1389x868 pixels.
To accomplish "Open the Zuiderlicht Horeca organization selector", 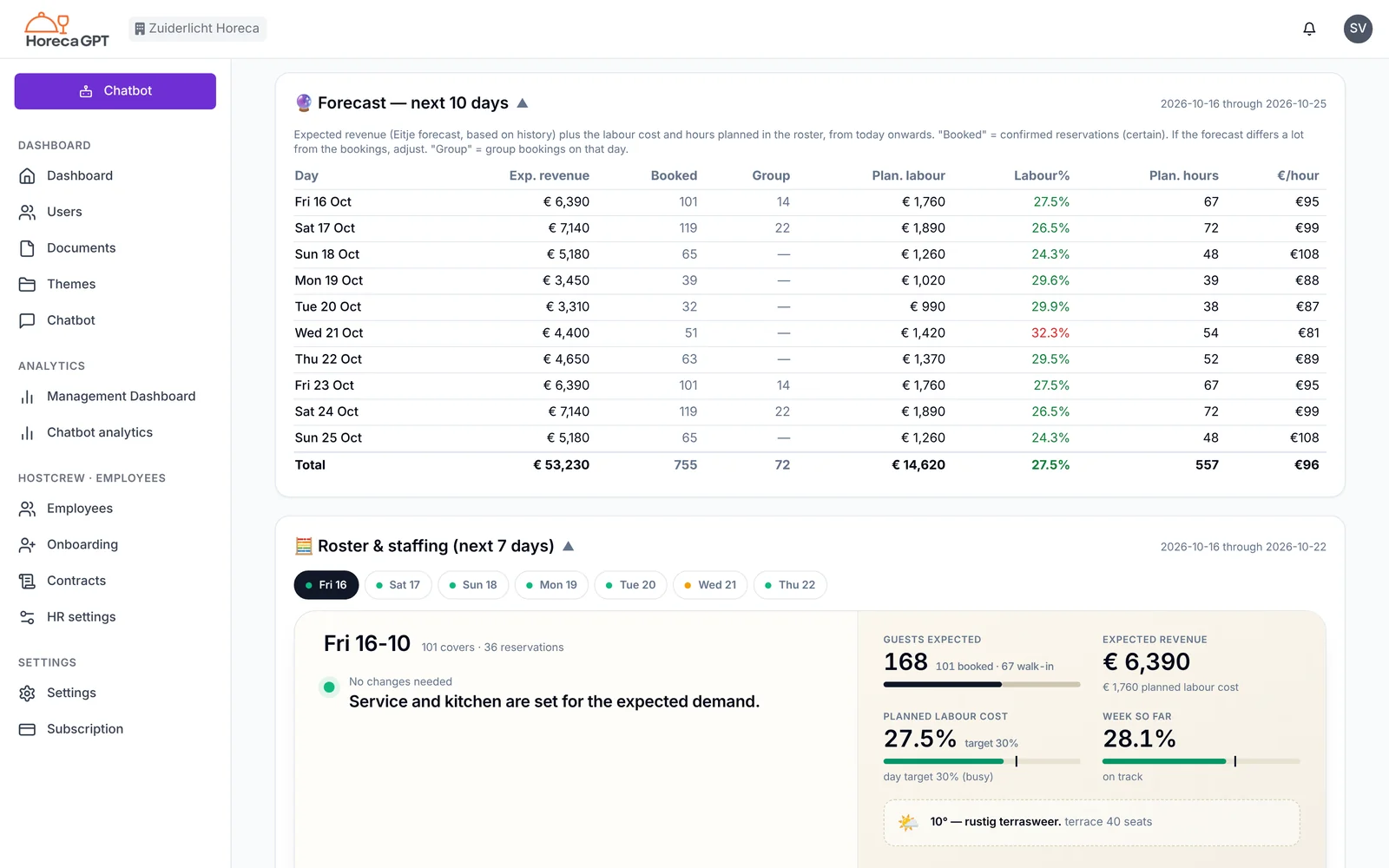I will pyautogui.click(x=198, y=29).
